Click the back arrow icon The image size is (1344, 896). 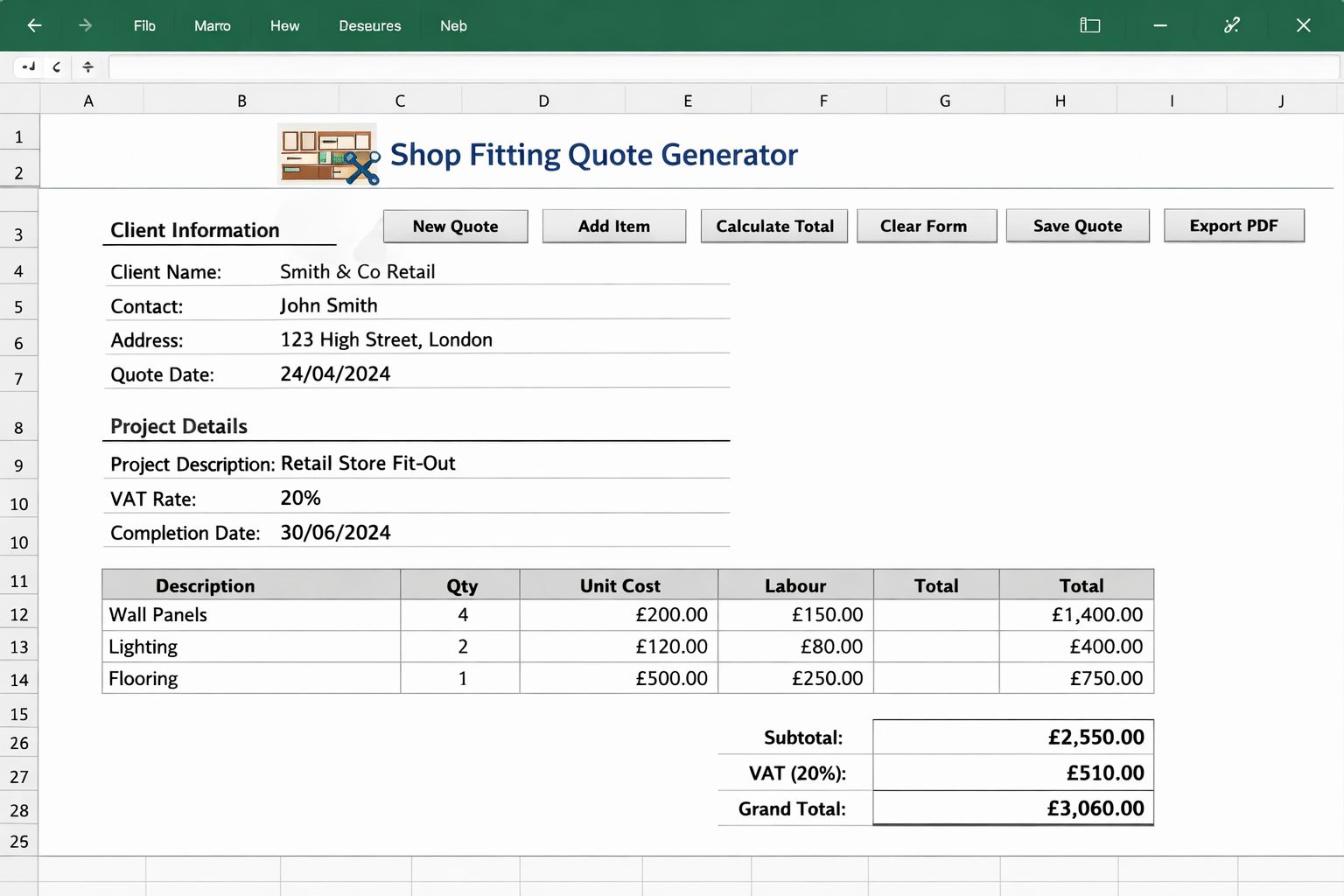coord(34,25)
